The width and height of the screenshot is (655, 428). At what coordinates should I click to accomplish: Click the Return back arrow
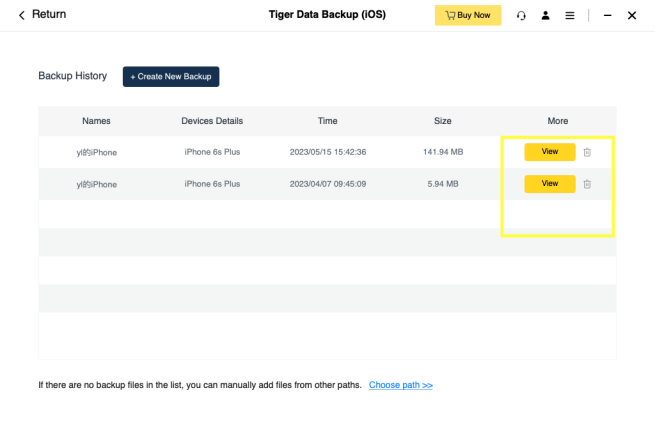tap(22, 16)
